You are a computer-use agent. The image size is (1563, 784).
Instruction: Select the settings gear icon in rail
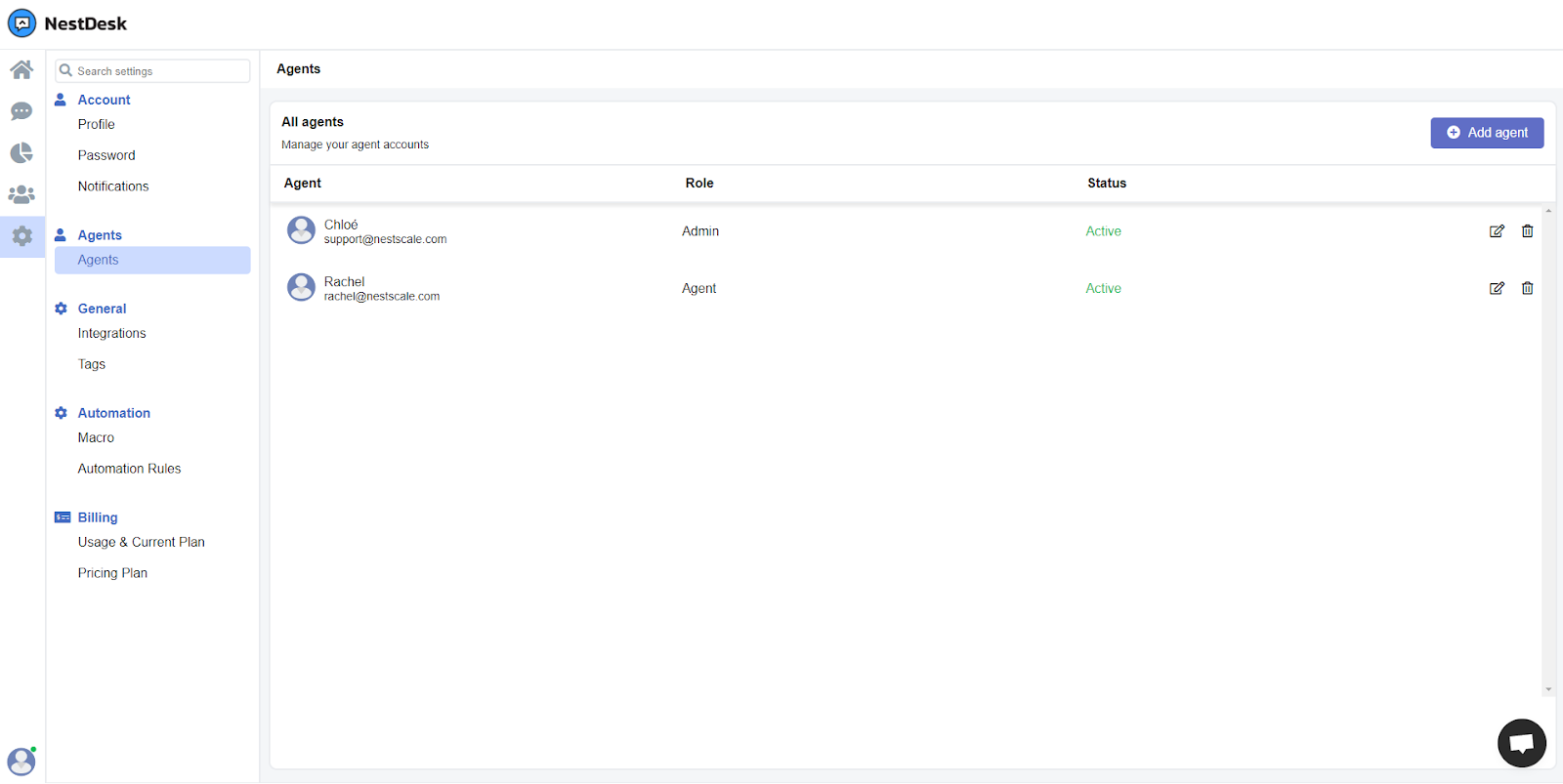[x=21, y=236]
